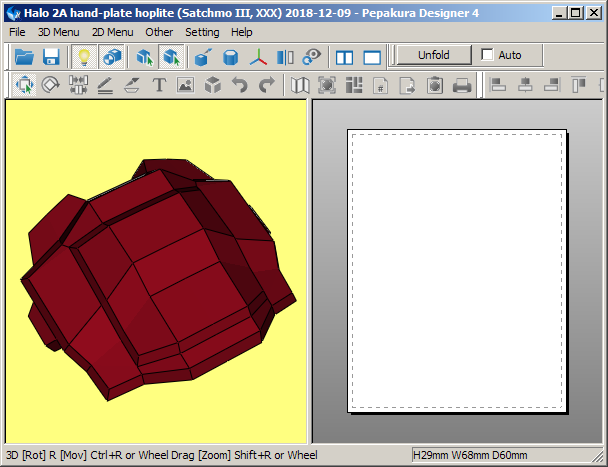Align parts center horizontally icon
This screenshot has width=608, height=467.
(x=525, y=85)
